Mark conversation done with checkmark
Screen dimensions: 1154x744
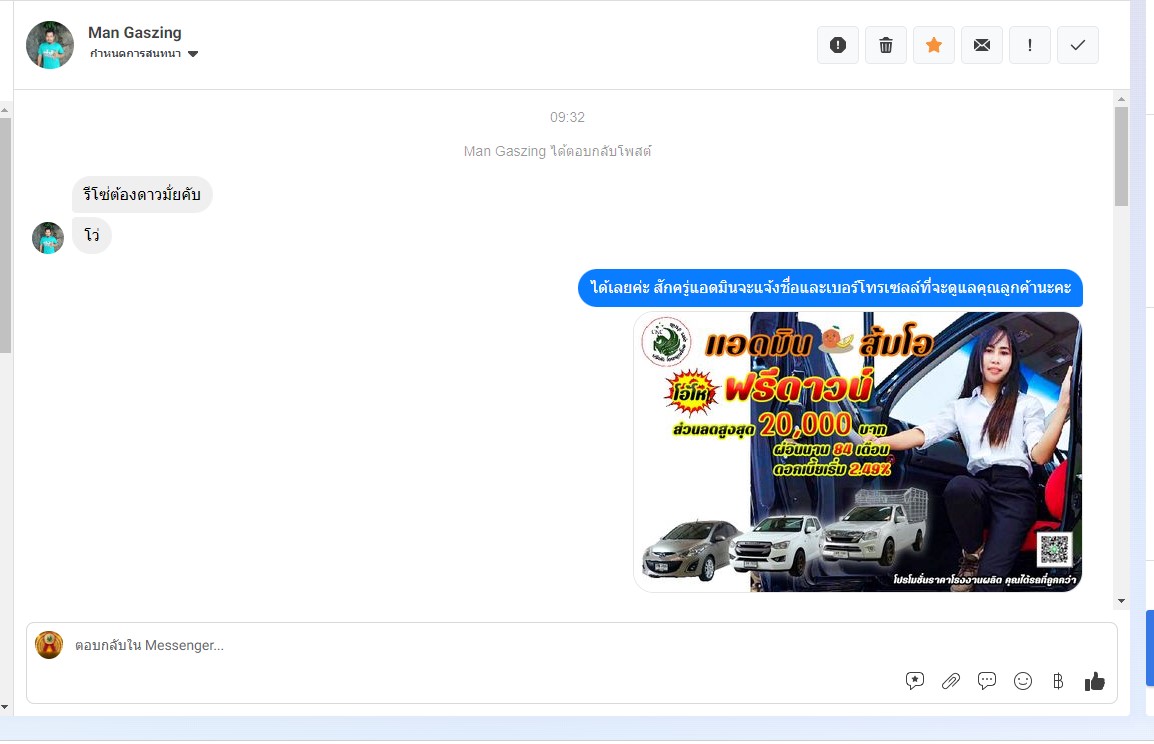coord(1077,45)
